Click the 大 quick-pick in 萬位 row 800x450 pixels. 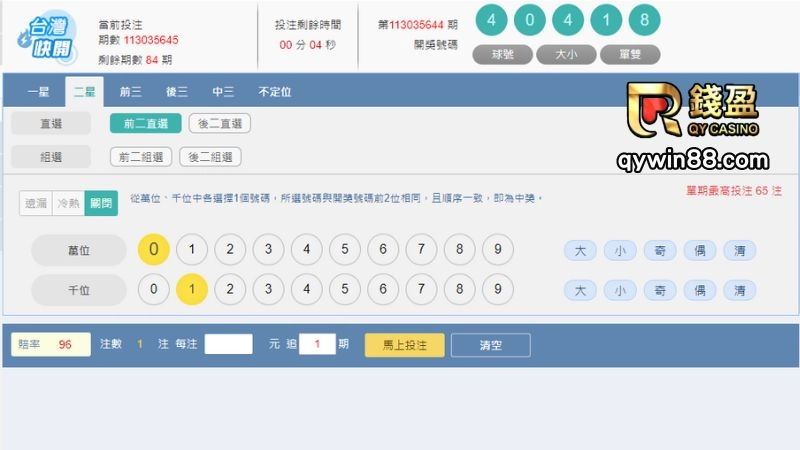(x=580, y=251)
